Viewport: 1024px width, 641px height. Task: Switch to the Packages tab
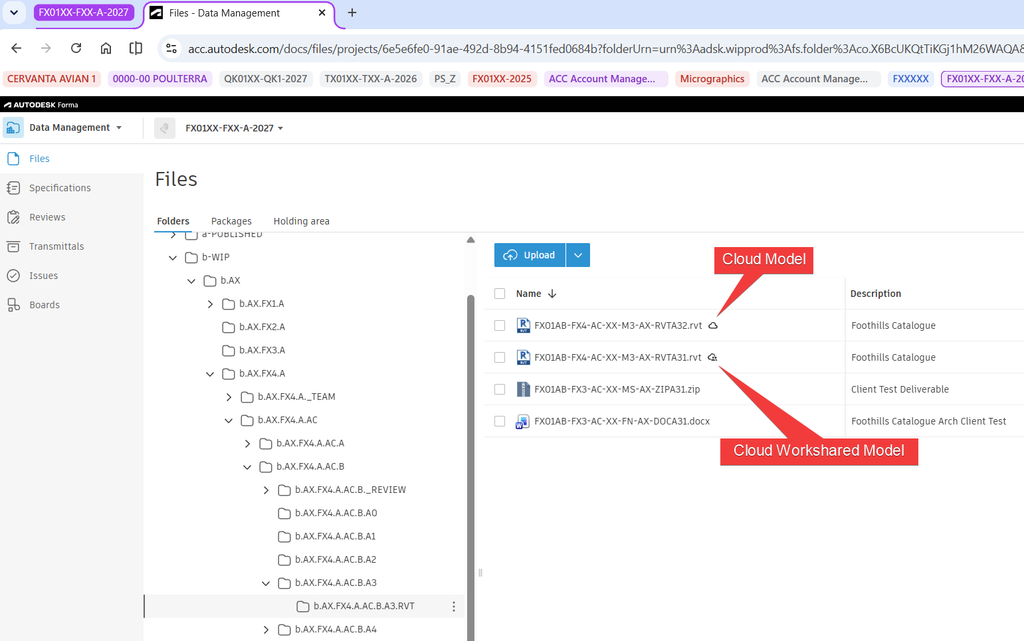[231, 221]
